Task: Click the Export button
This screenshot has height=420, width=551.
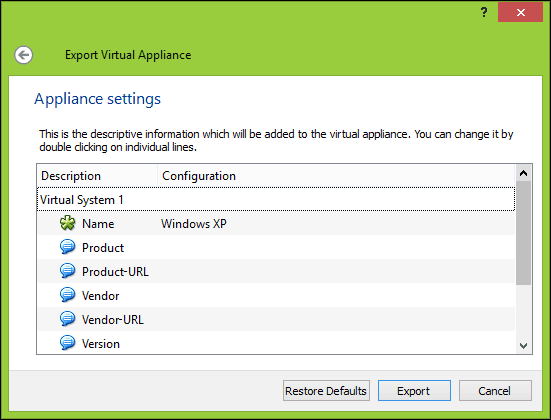Action: coord(414,390)
